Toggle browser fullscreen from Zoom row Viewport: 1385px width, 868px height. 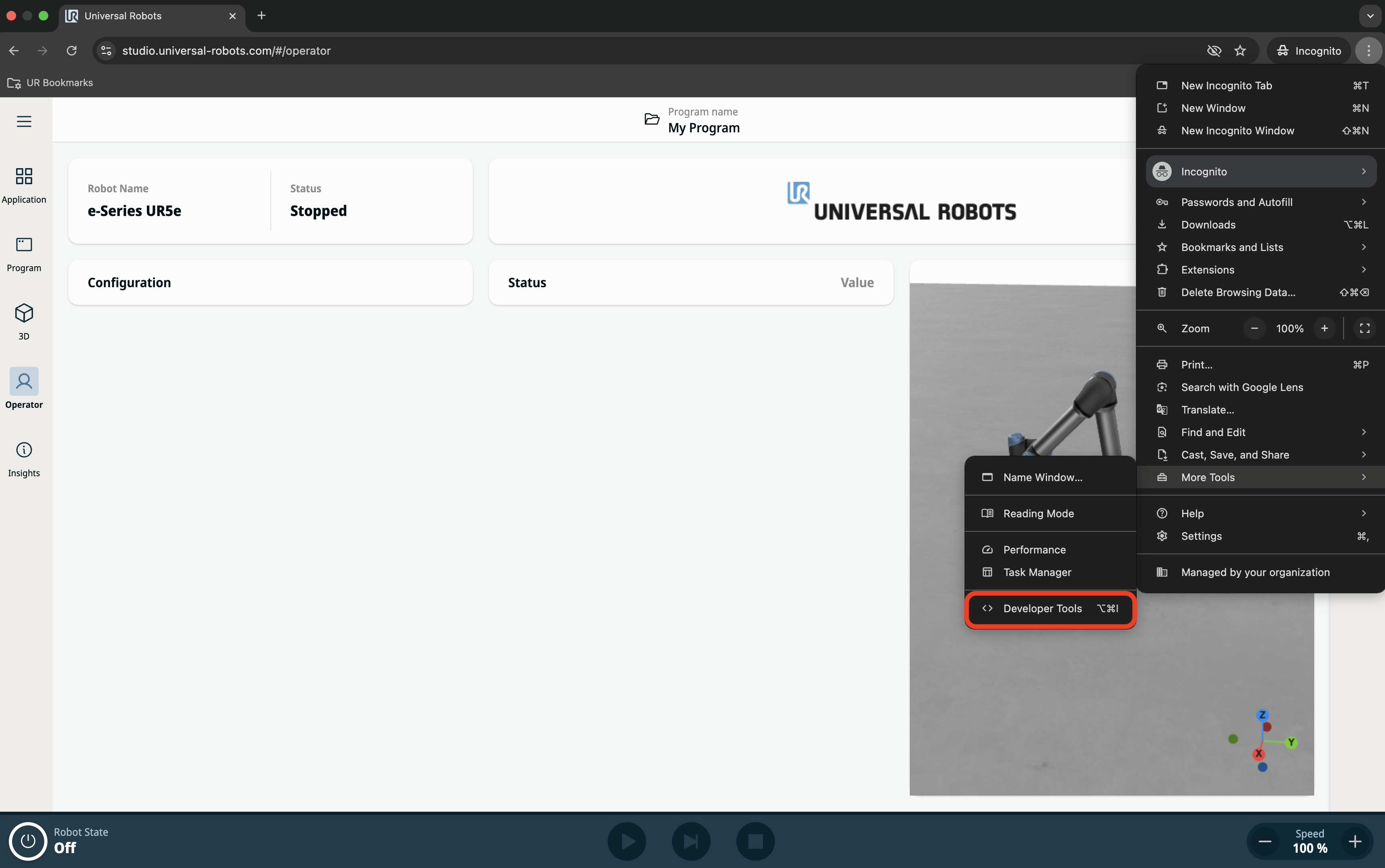[x=1364, y=328]
